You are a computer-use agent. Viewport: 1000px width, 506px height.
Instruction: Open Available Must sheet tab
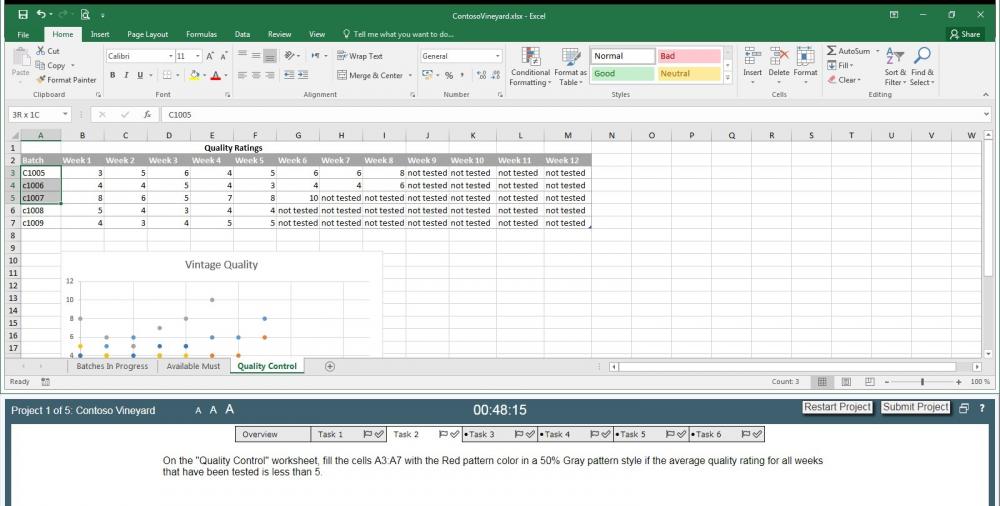tap(193, 366)
